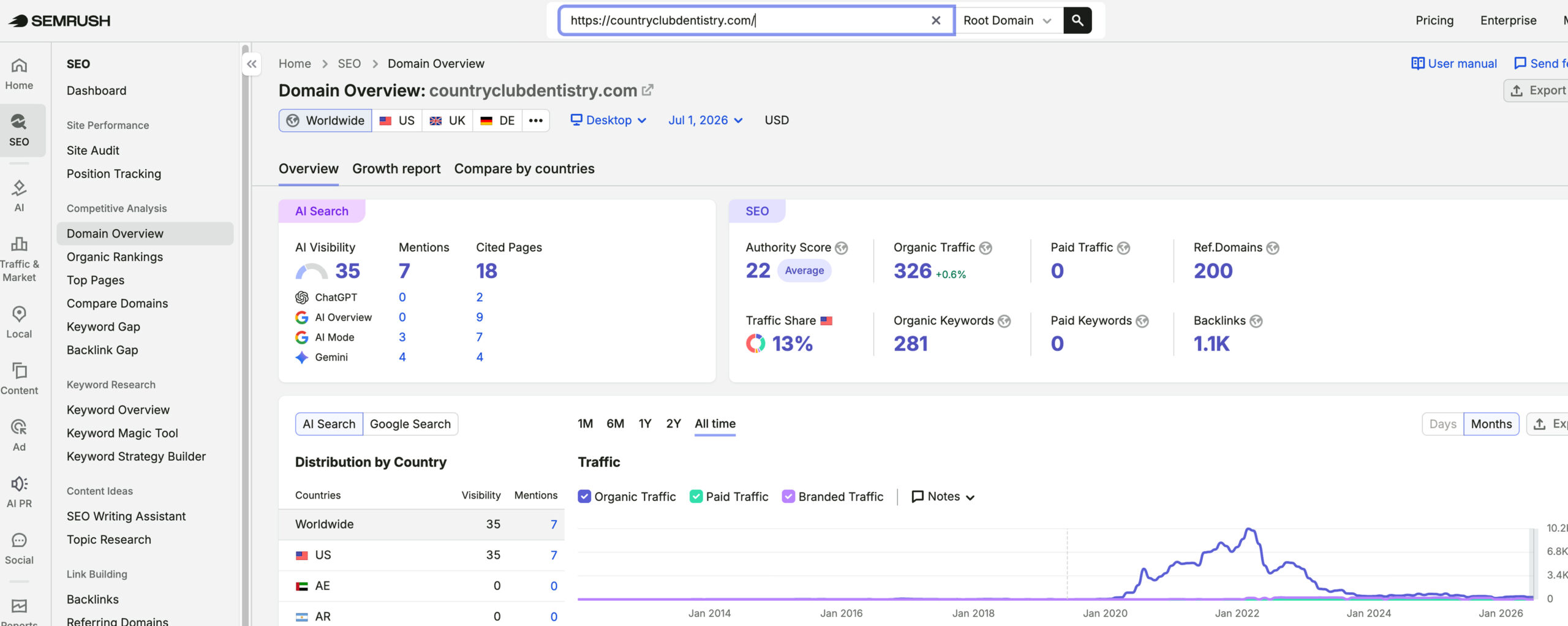This screenshot has width=1568, height=626.
Task: Open the Root Domain dropdown
Action: point(1008,21)
